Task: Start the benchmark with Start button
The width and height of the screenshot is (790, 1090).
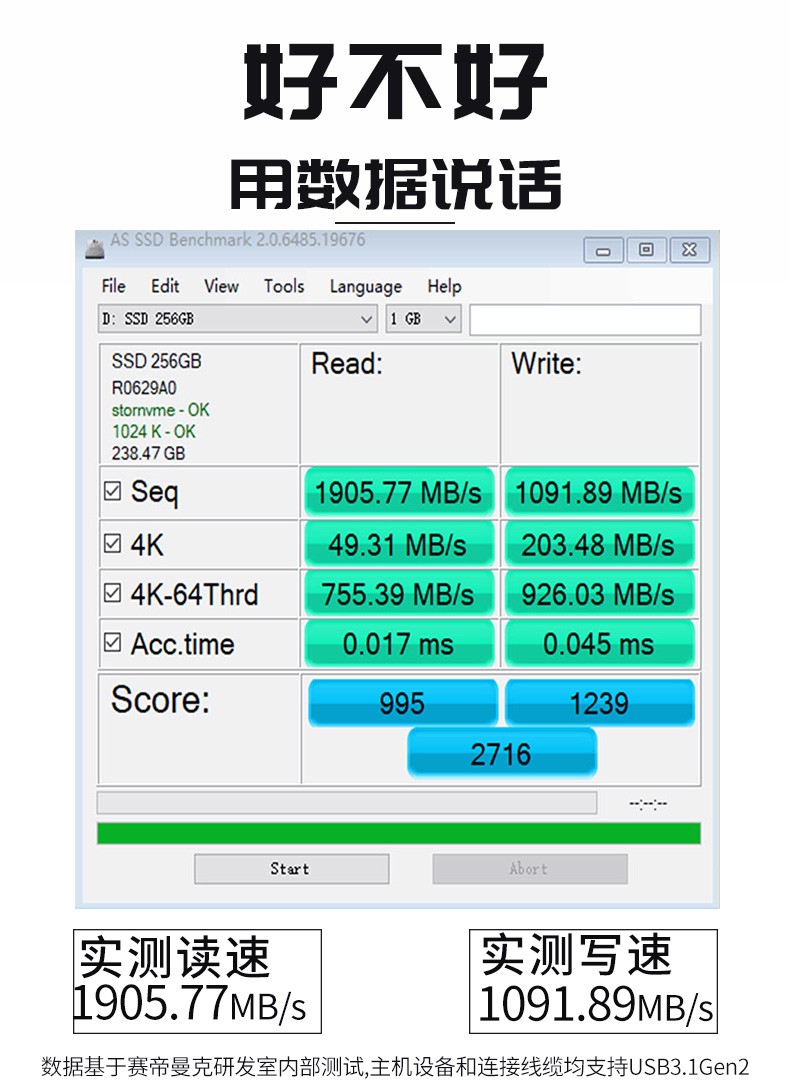Action: 291,869
